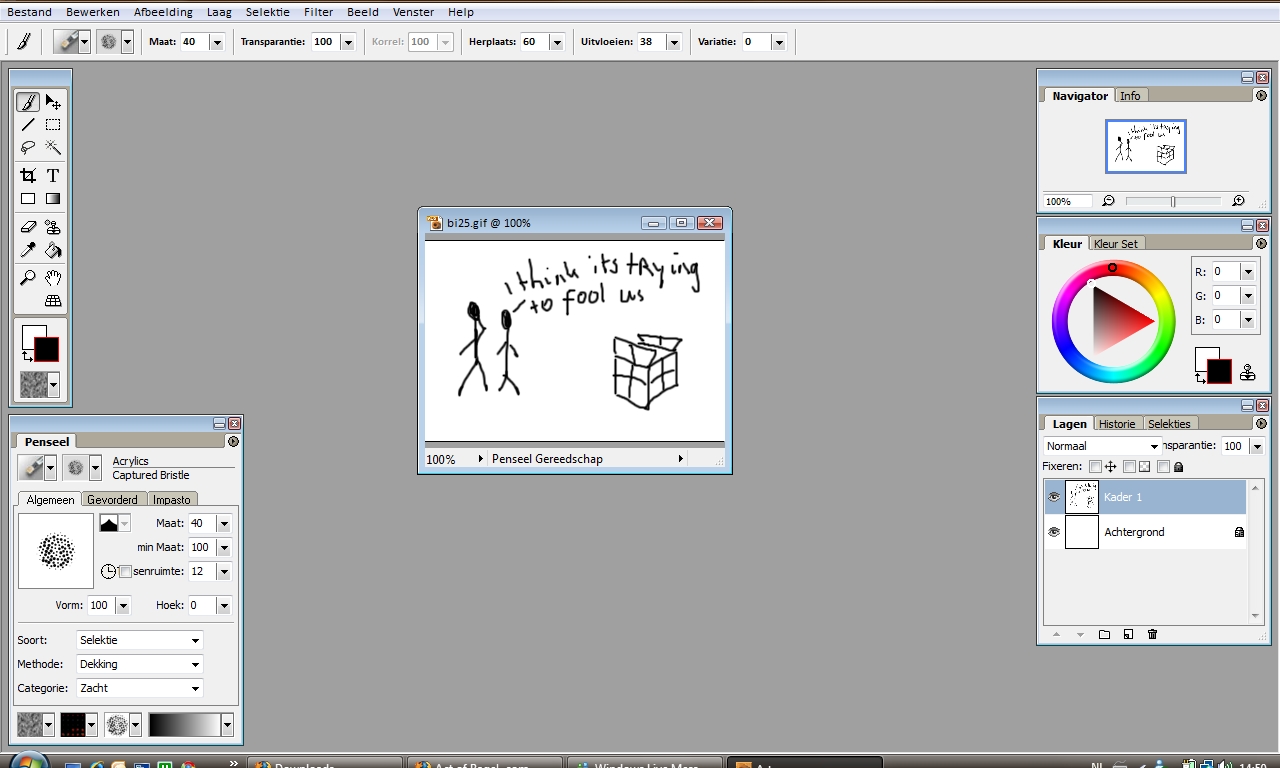
Task: Click the Navigator preview thumbnail
Action: (1145, 146)
